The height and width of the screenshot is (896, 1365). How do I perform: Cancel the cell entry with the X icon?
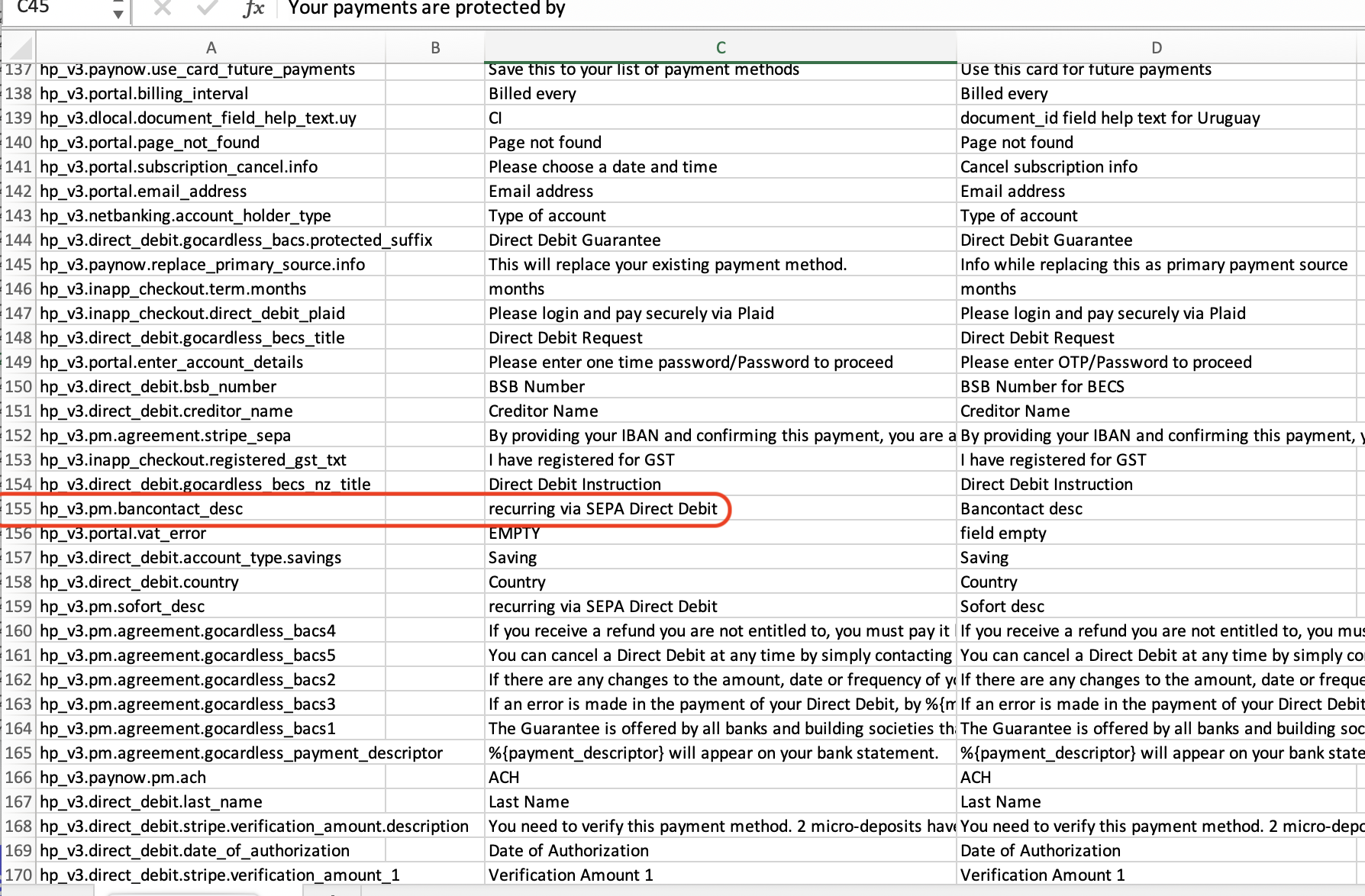tap(161, 8)
